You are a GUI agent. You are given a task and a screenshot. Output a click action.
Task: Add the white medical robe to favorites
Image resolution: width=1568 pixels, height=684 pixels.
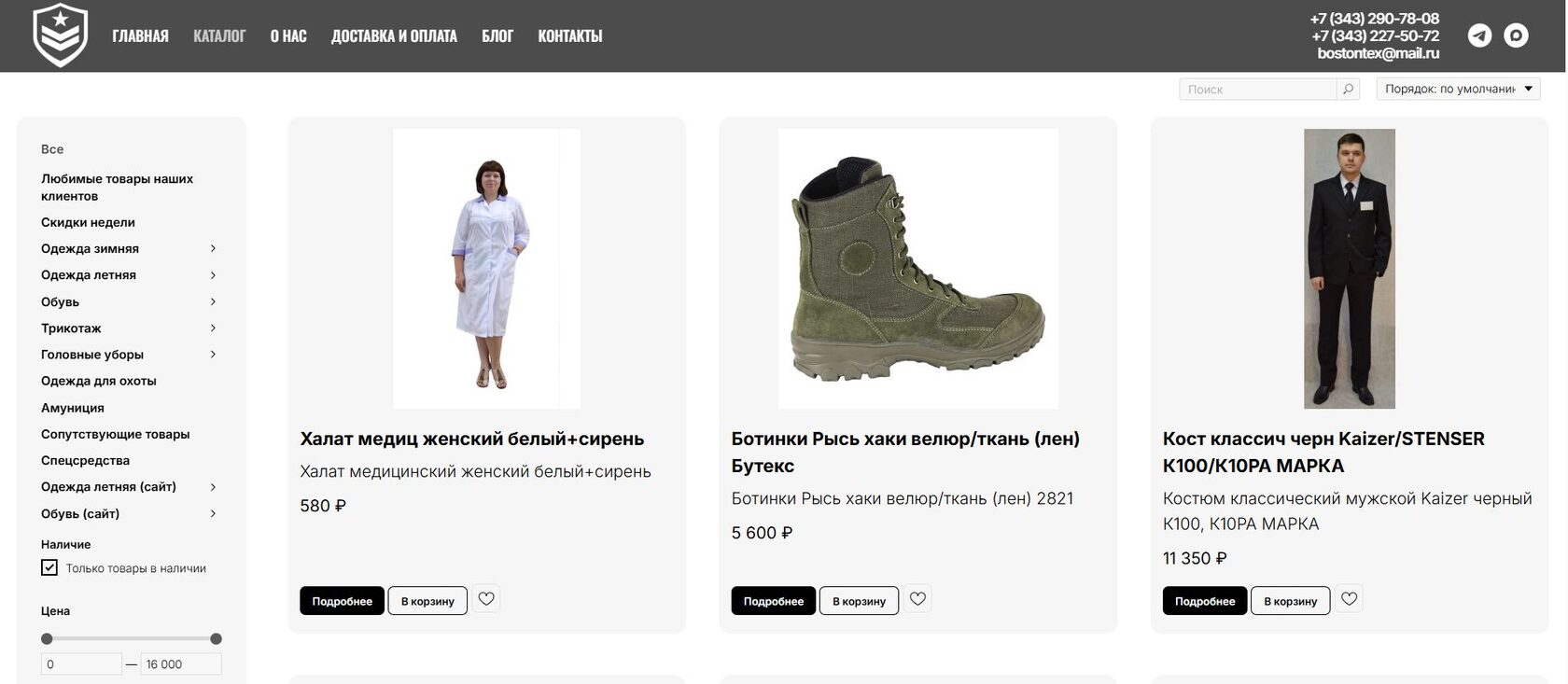pos(486,599)
